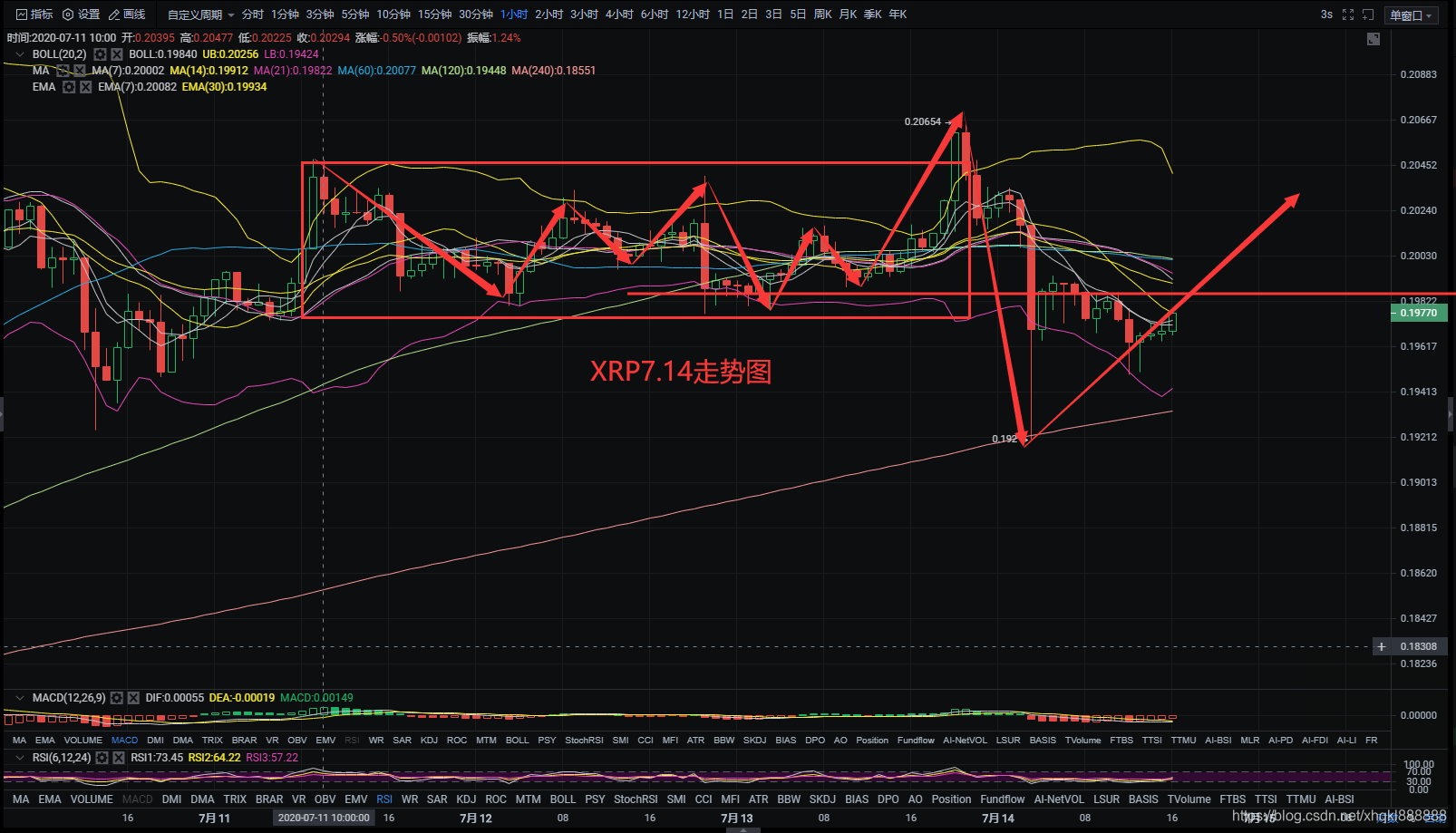
Task: Open the 设置 settings panel
Action: (x=82, y=15)
